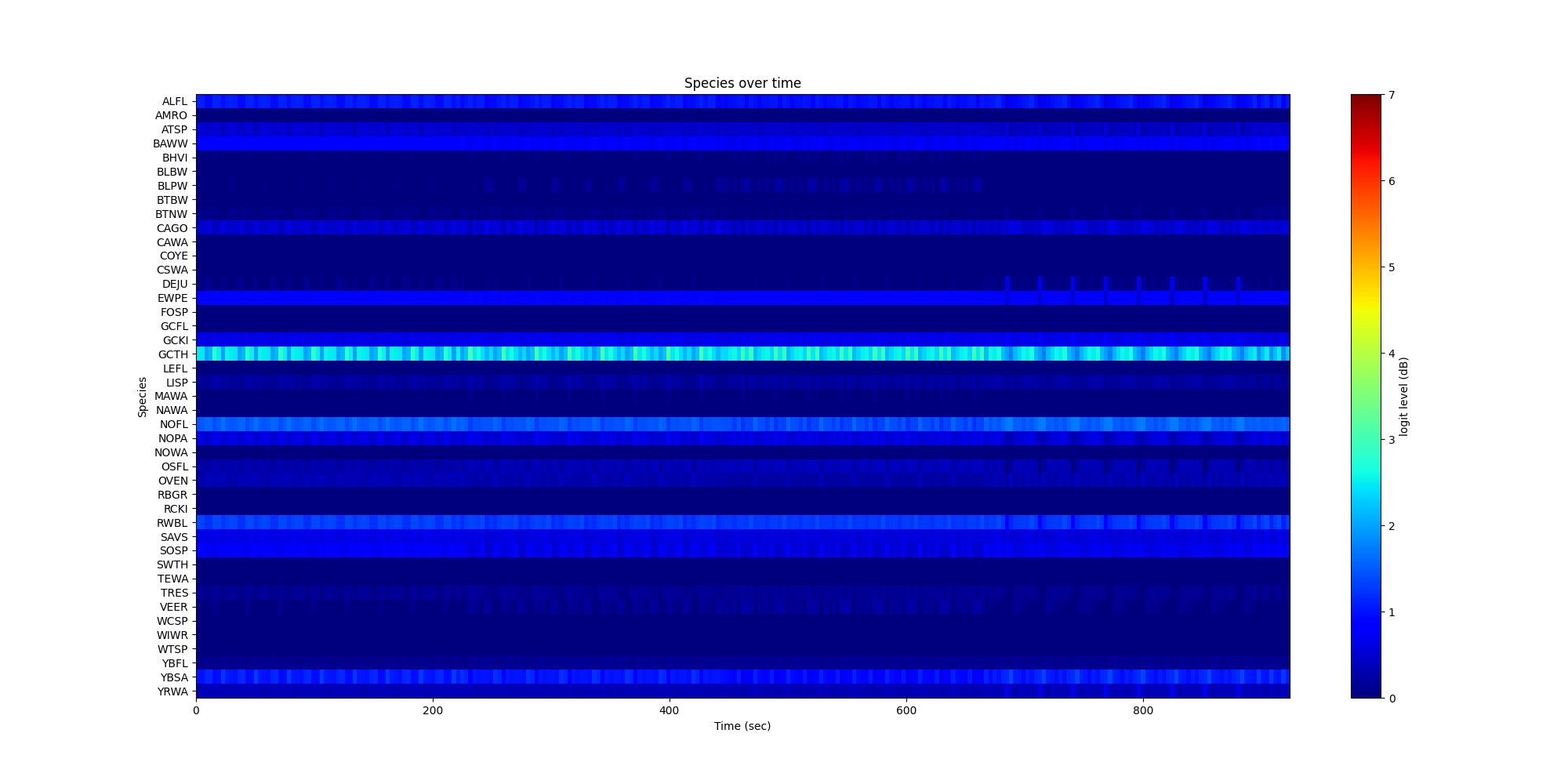Select the BLPW species label
The image size is (1568, 784).
coord(172,186)
